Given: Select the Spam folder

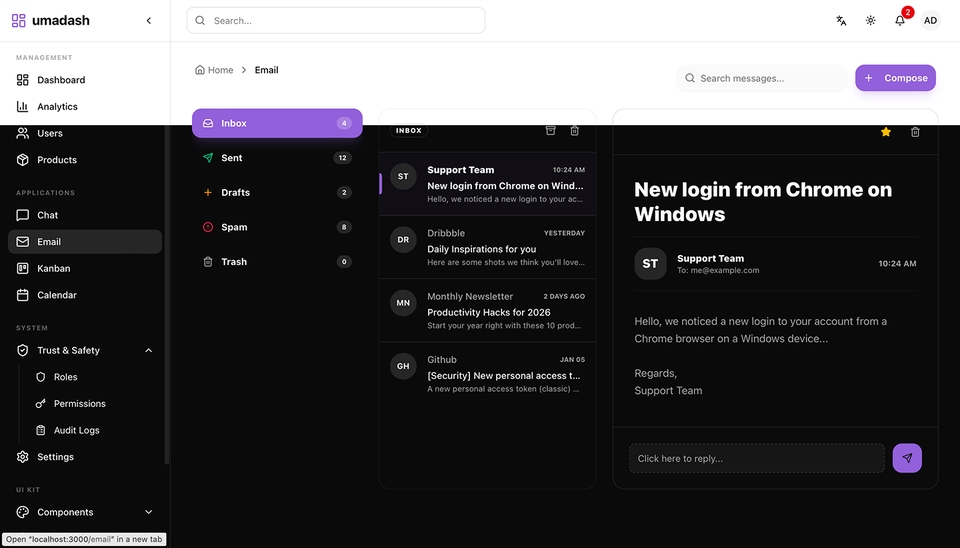Looking at the screenshot, I should [234, 227].
